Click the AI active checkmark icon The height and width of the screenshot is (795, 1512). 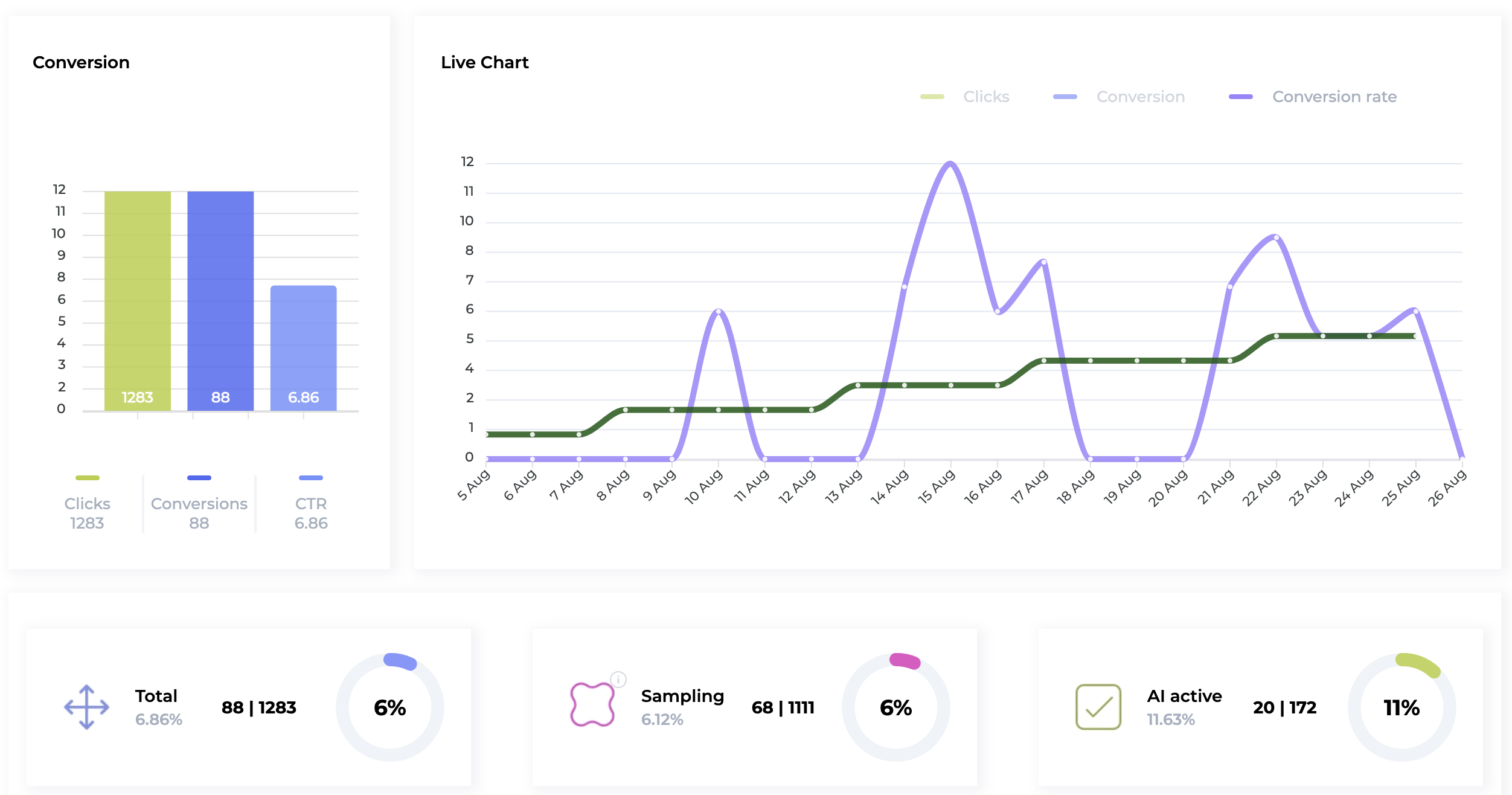(x=1098, y=707)
